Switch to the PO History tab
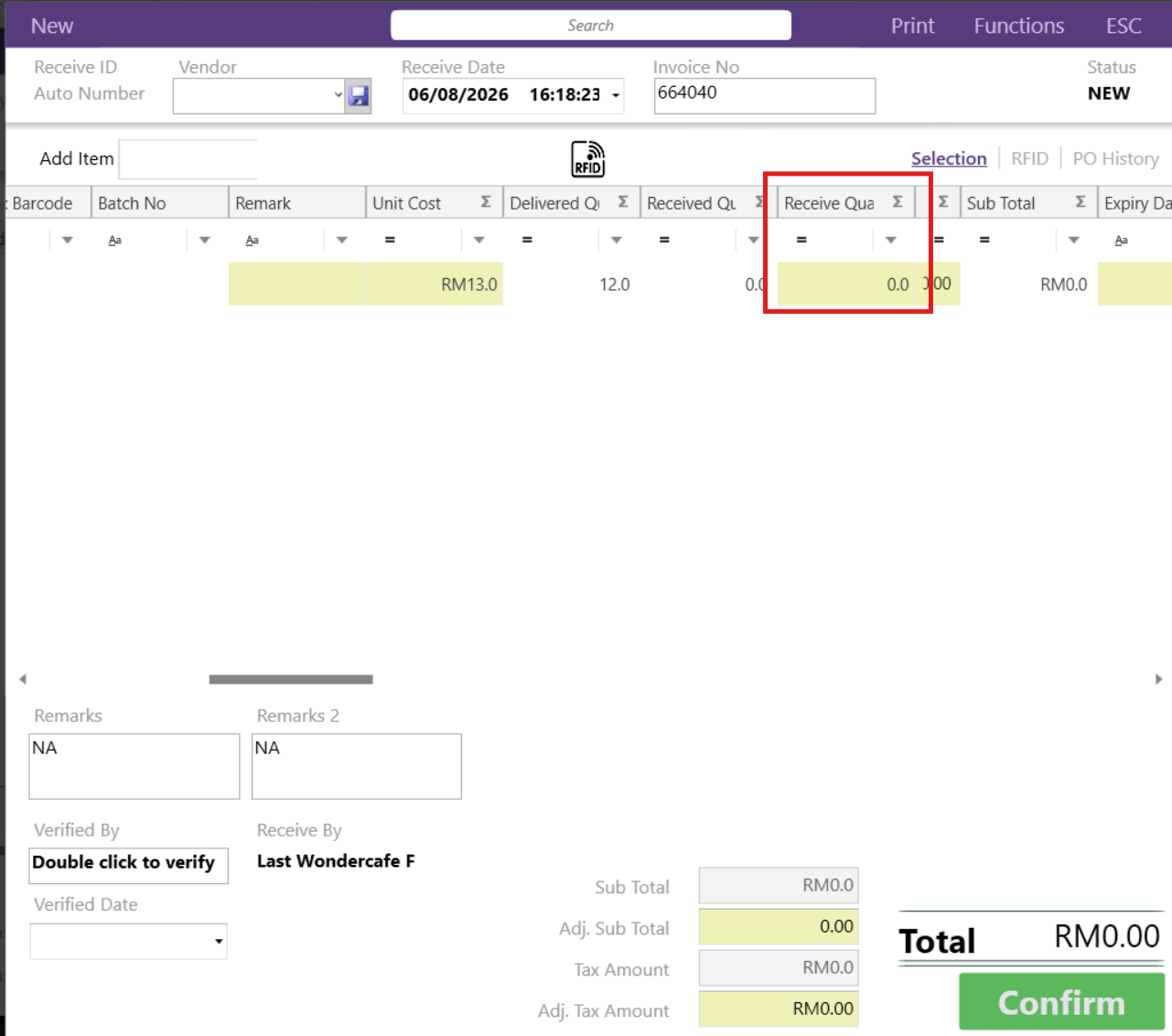The width and height of the screenshot is (1172, 1036). pyautogui.click(x=1115, y=158)
